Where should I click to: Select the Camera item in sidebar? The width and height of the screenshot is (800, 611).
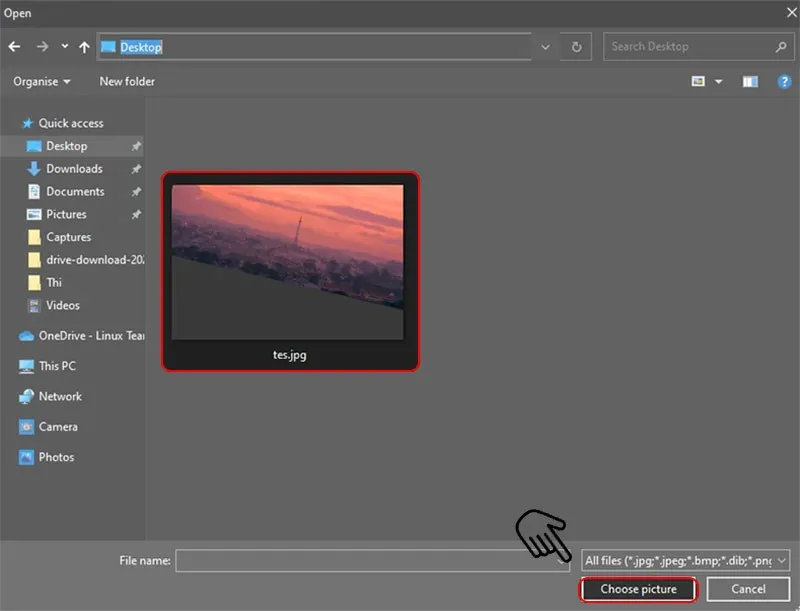[58, 427]
